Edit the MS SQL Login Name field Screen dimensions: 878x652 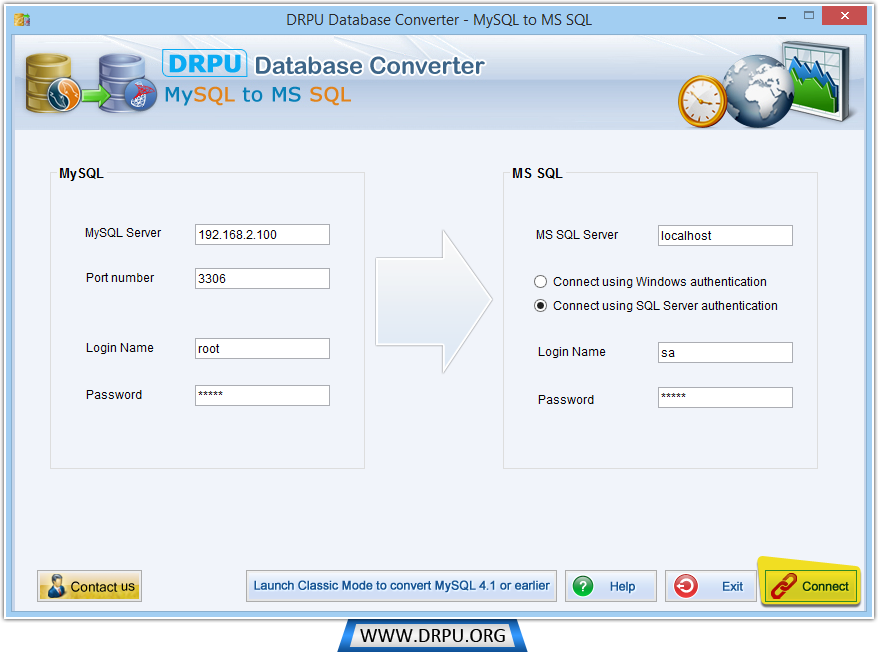pos(725,353)
